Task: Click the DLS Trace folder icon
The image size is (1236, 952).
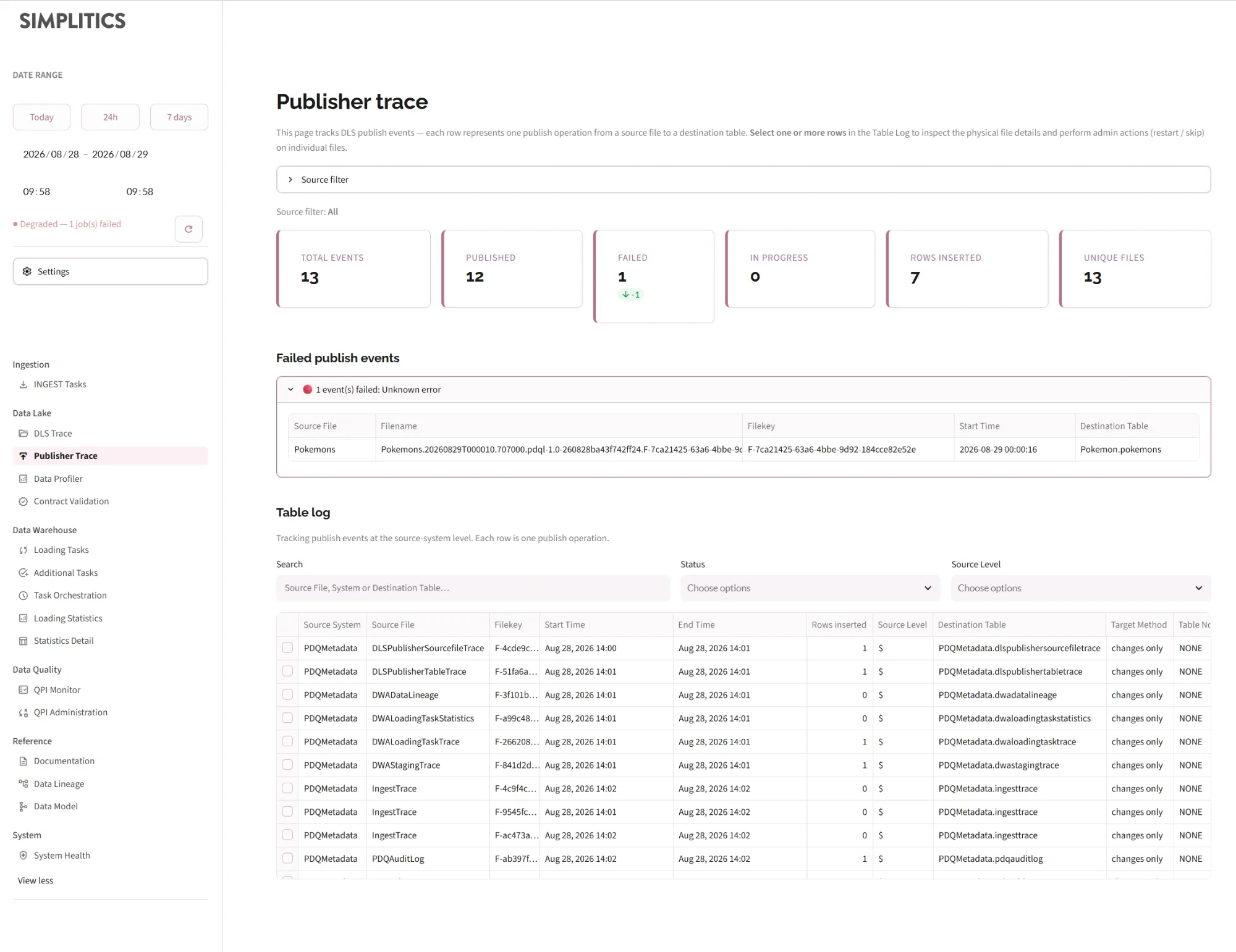Action: [23, 433]
